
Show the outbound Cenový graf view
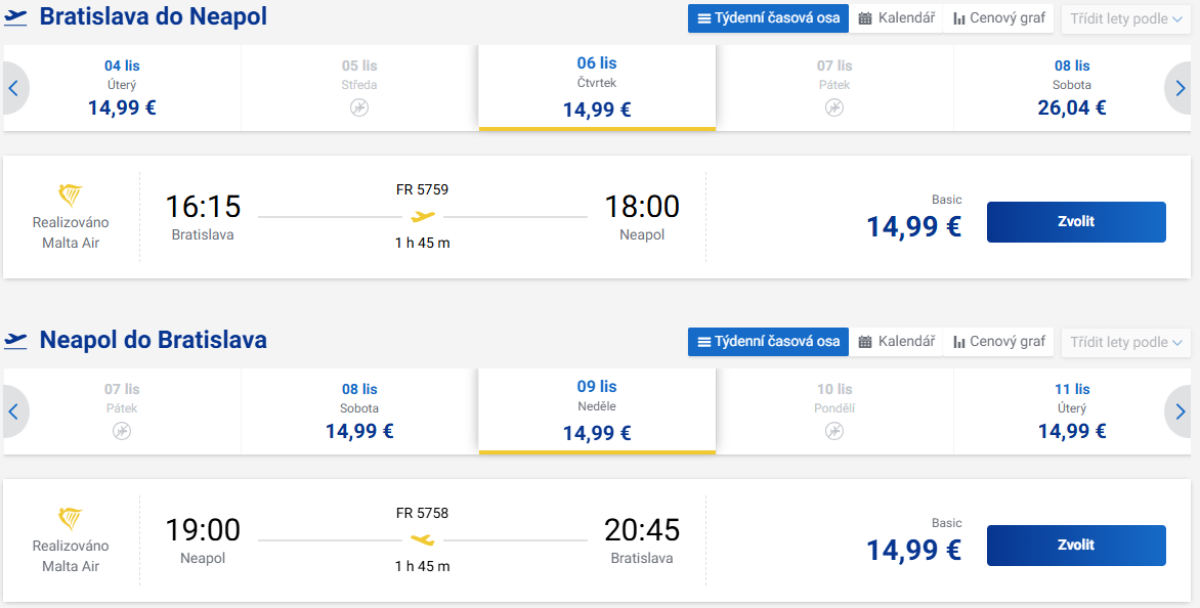[x=999, y=18]
